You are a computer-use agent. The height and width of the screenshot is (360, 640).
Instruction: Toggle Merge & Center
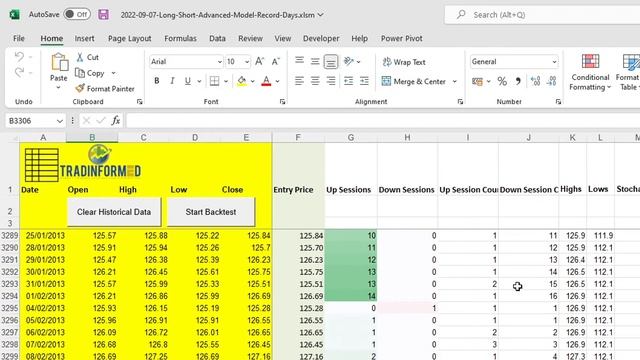point(414,81)
